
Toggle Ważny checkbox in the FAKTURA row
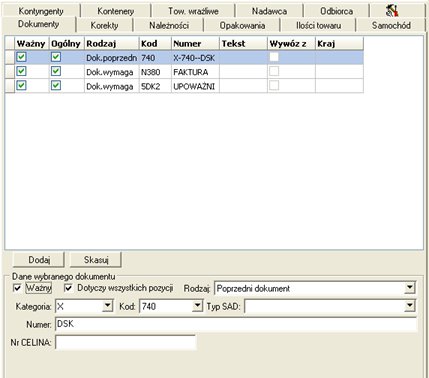[21, 71]
